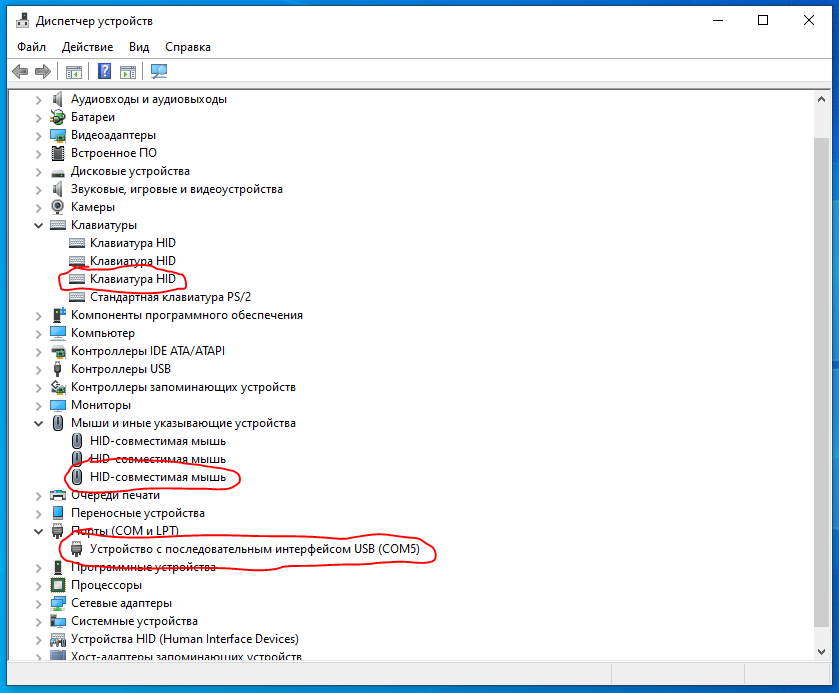Click the Forward arrow toolbar icon
Image resolution: width=839 pixels, height=693 pixels.
(x=42, y=72)
